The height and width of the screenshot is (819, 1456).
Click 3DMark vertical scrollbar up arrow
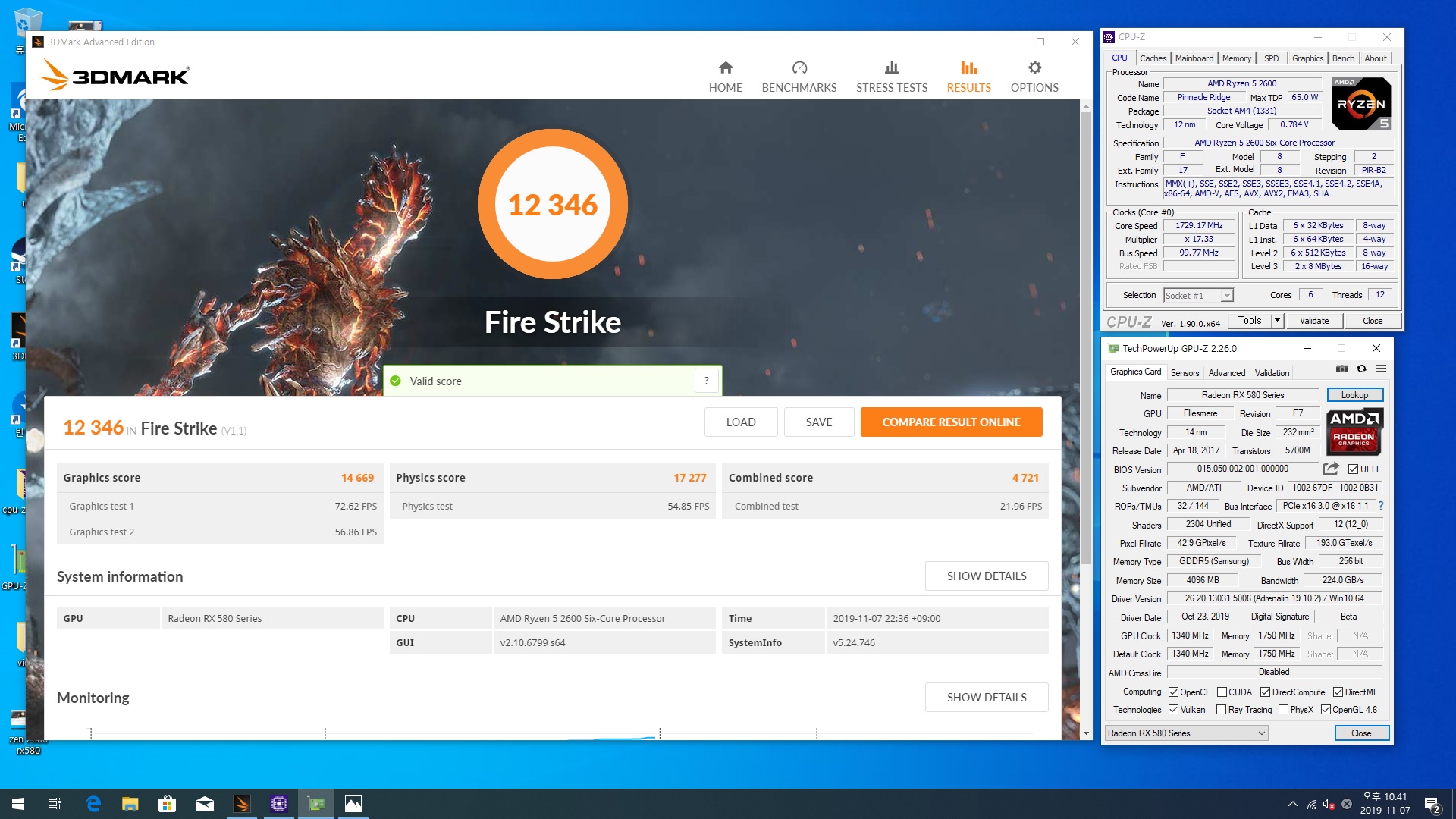tap(1086, 105)
